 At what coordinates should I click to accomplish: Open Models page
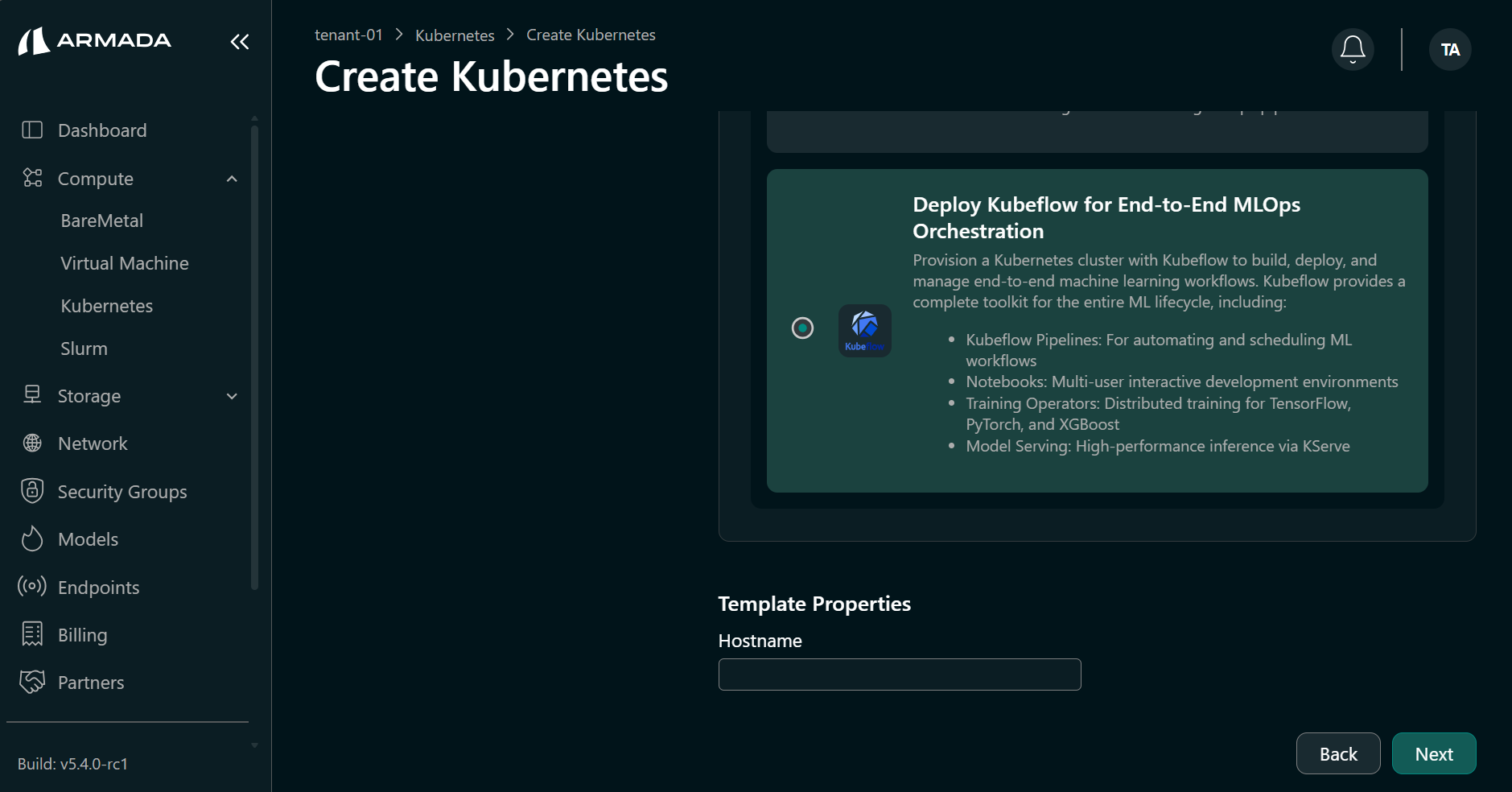tap(89, 539)
